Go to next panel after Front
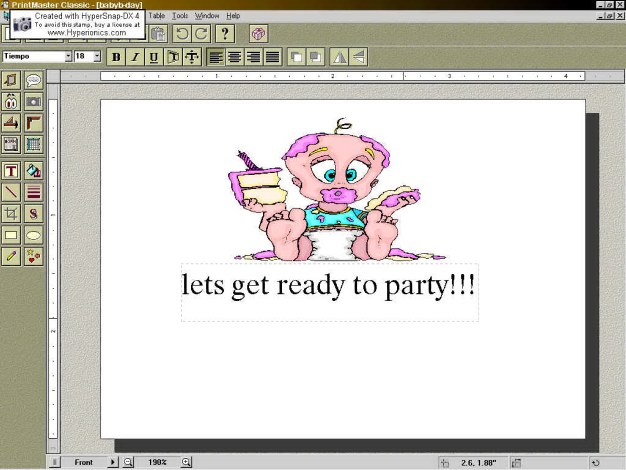Viewport: 626px width, 470px height. tap(113, 462)
